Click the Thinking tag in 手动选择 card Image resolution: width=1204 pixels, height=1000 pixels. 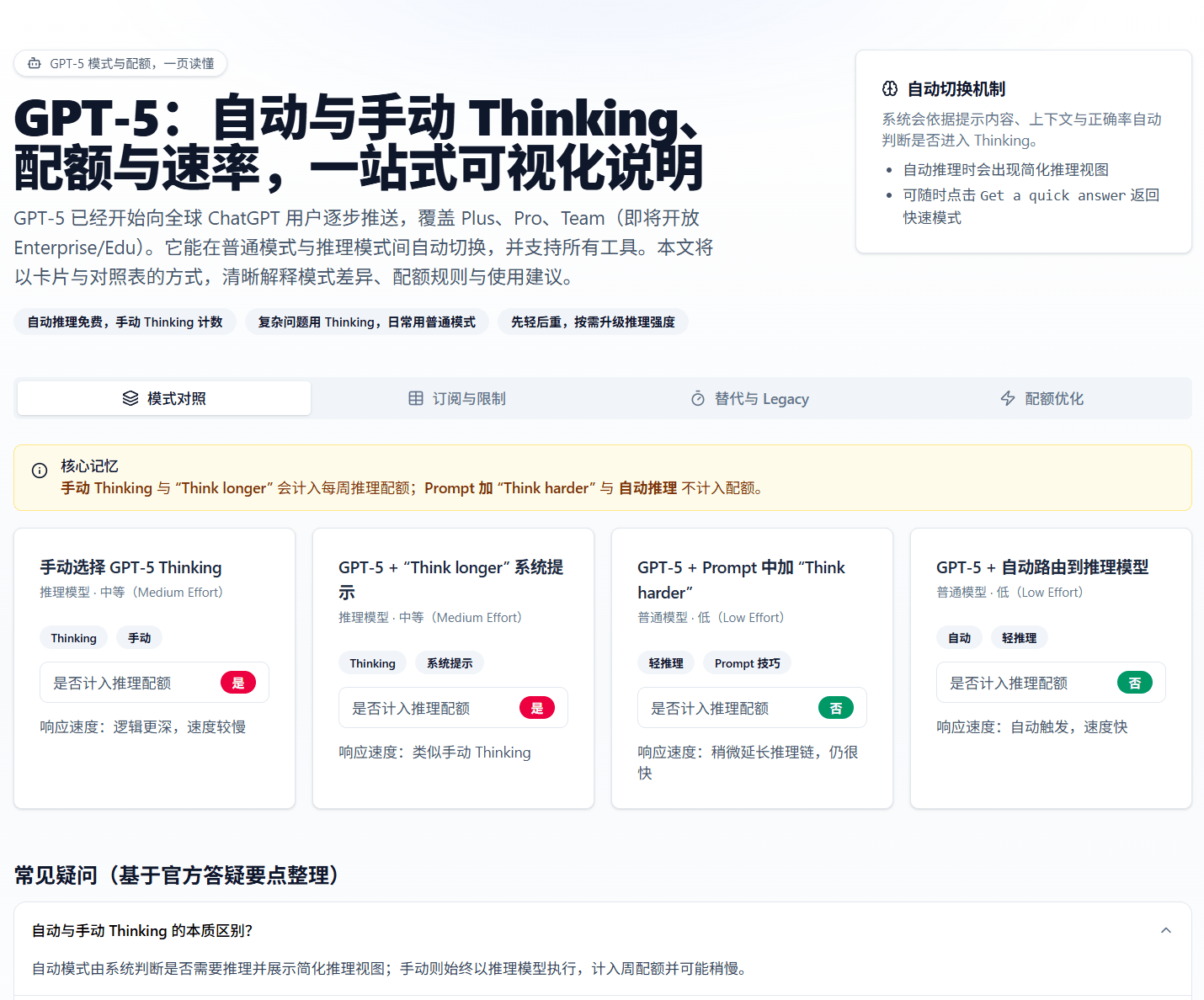74,637
